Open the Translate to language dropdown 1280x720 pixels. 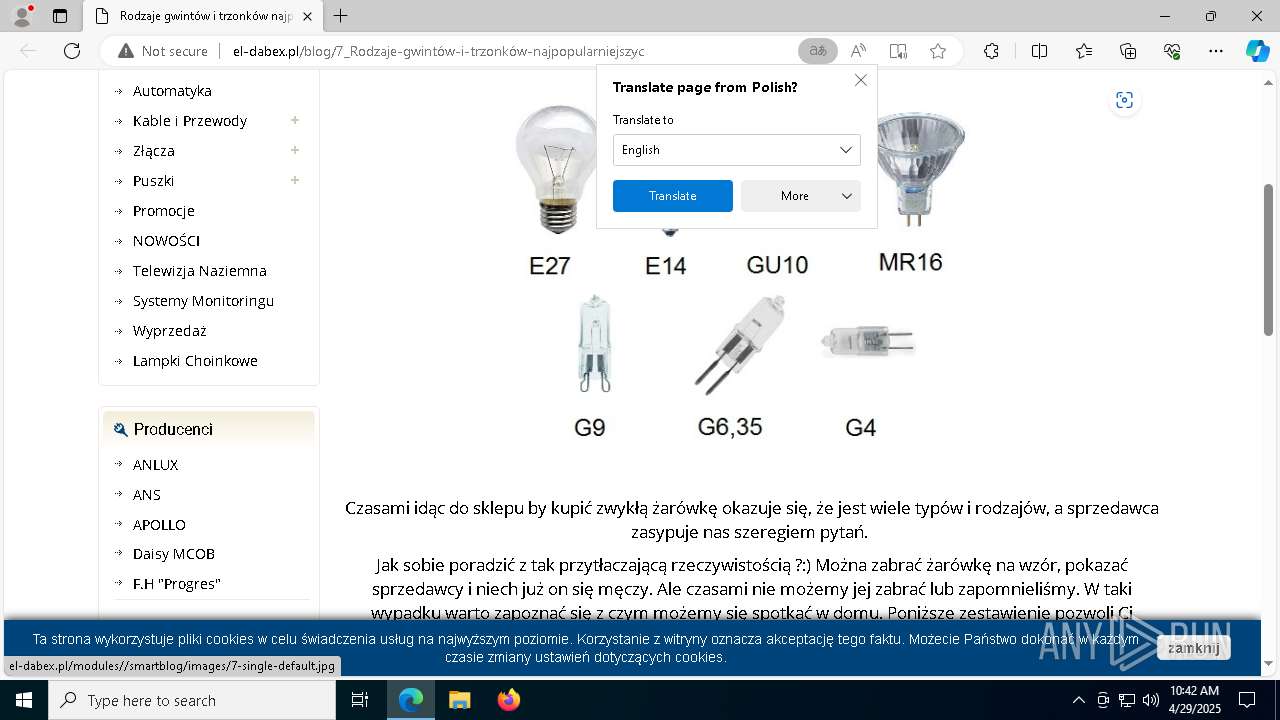click(736, 150)
